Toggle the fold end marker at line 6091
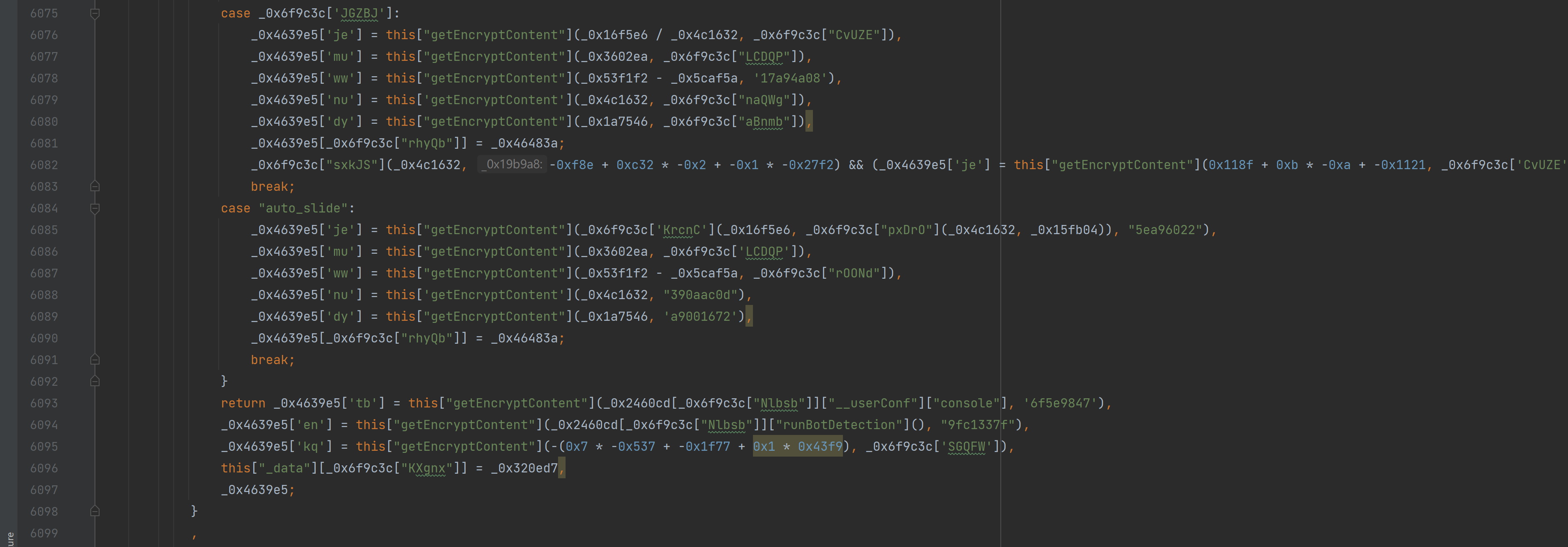The image size is (1568, 547). [x=95, y=360]
